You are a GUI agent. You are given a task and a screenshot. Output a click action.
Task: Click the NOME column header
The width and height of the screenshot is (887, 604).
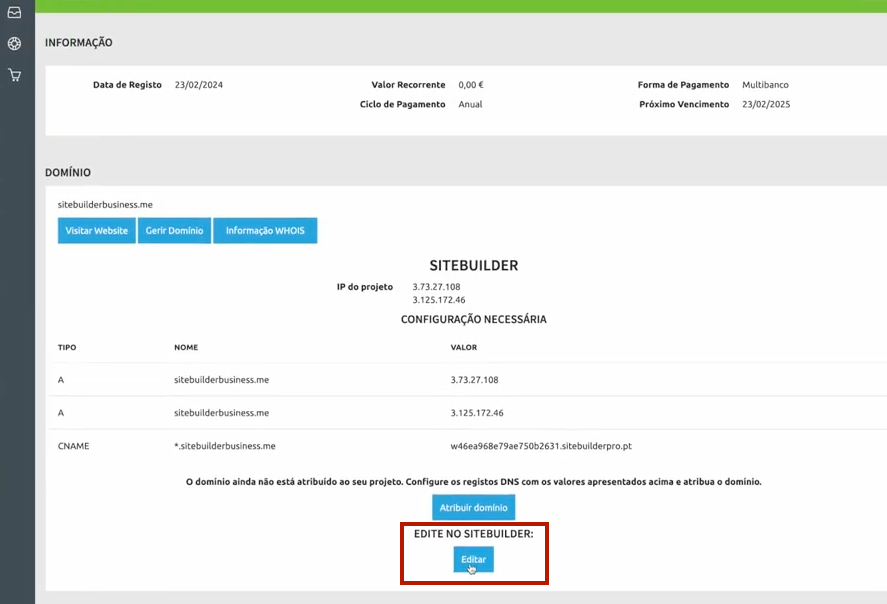tap(186, 348)
